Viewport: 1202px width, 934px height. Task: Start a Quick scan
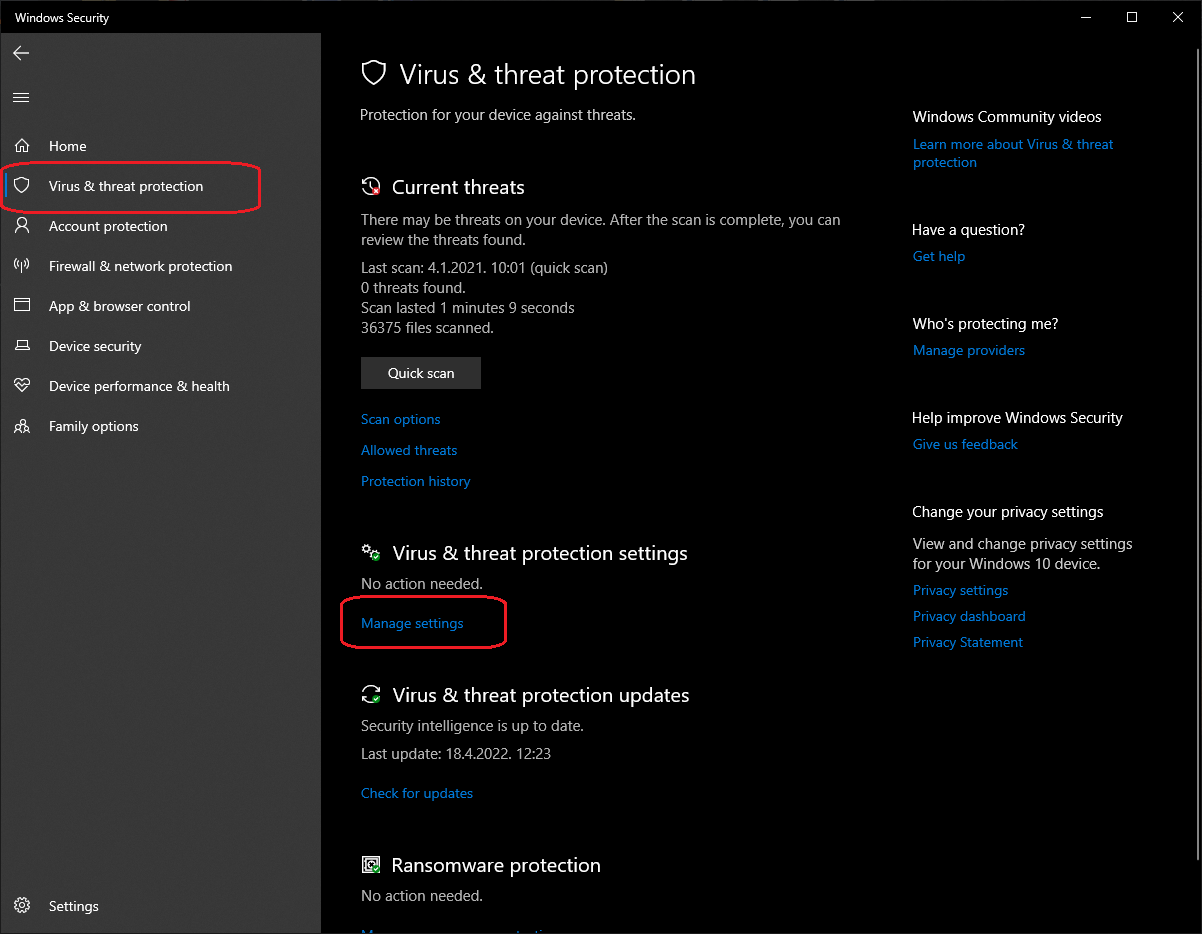[x=421, y=373]
